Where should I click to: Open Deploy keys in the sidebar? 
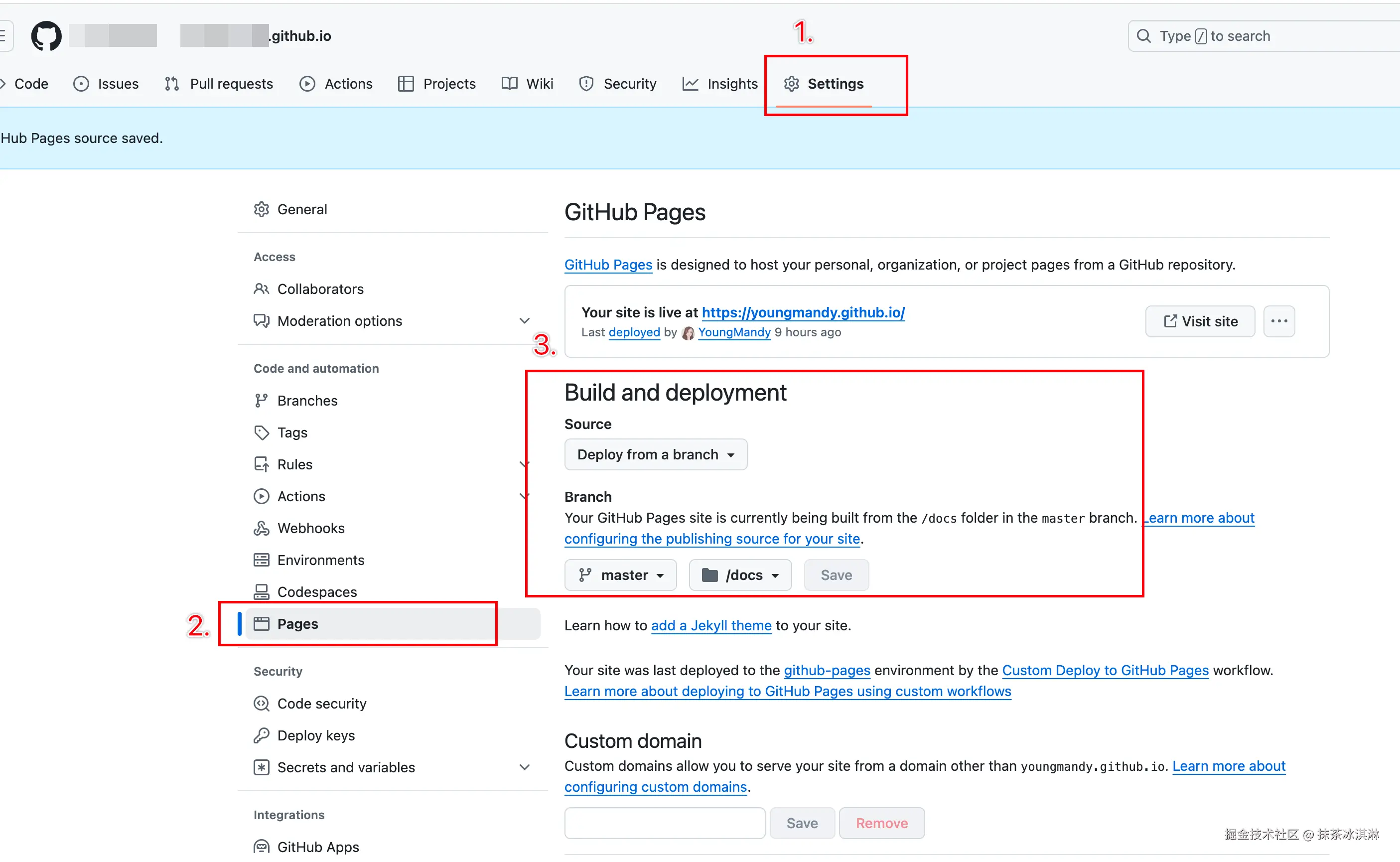pyautogui.click(x=316, y=735)
